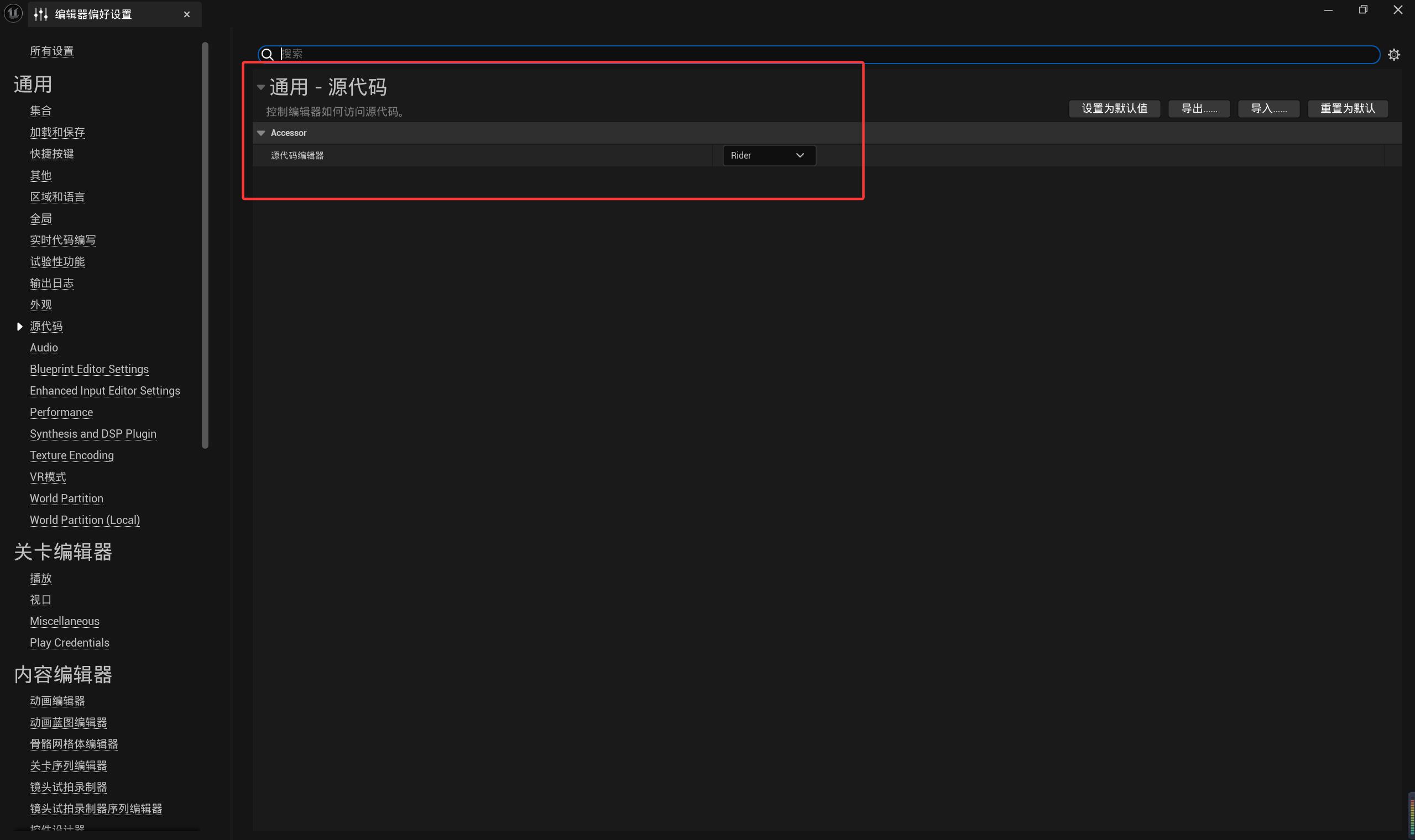This screenshot has width=1415, height=840.
Task: Open the 源代码编辑器 Rider dropdown
Action: pyautogui.click(x=769, y=155)
